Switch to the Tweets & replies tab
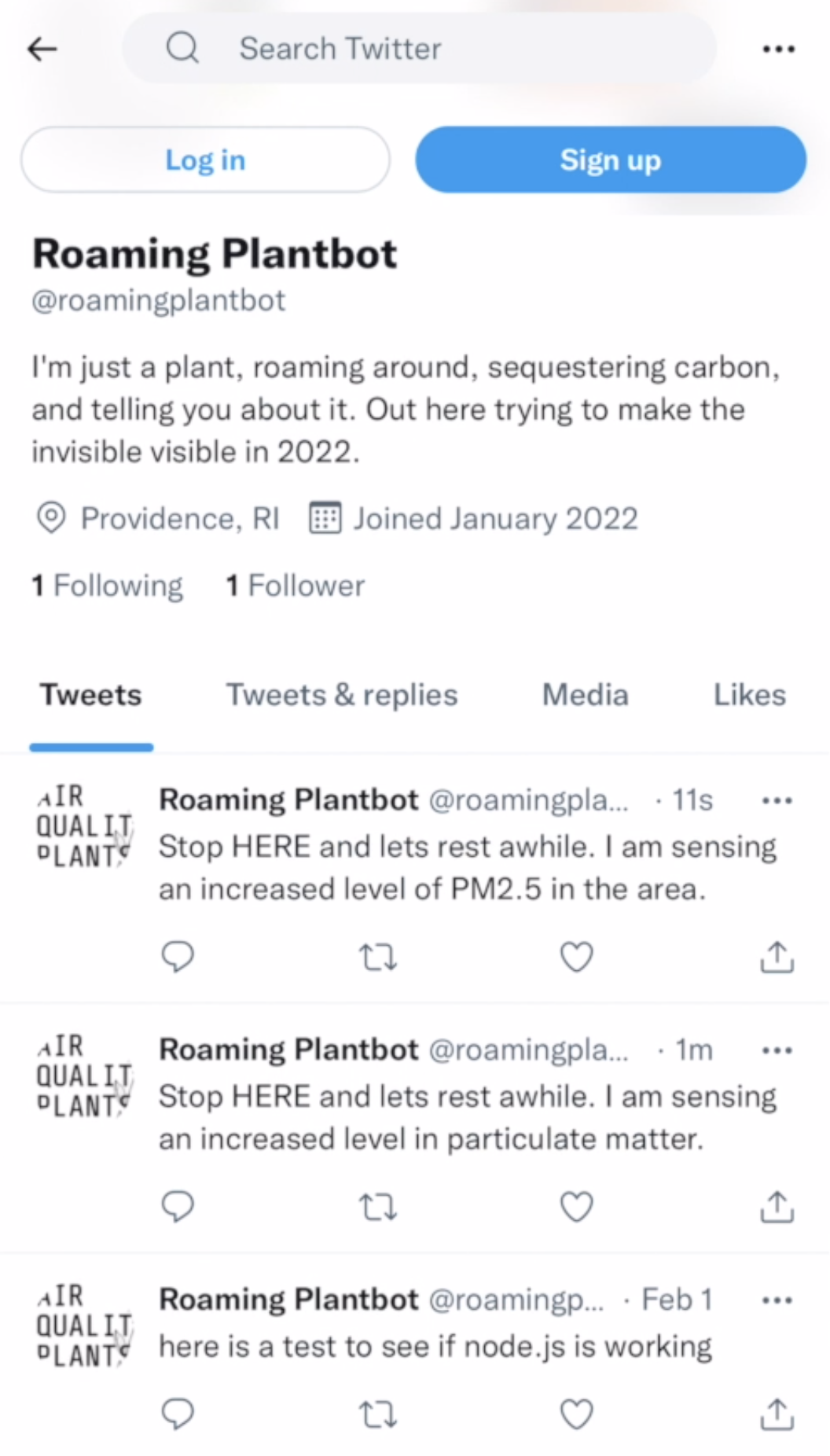 (342, 695)
